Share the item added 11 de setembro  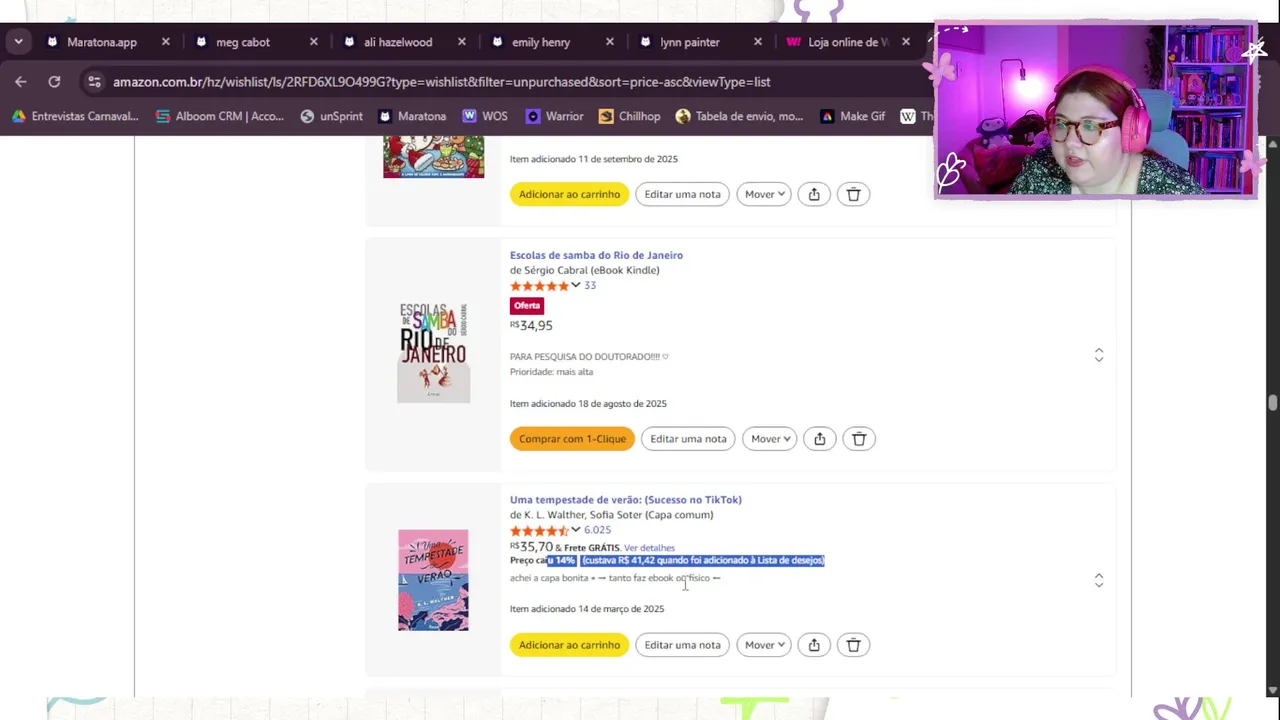tap(814, 194)
